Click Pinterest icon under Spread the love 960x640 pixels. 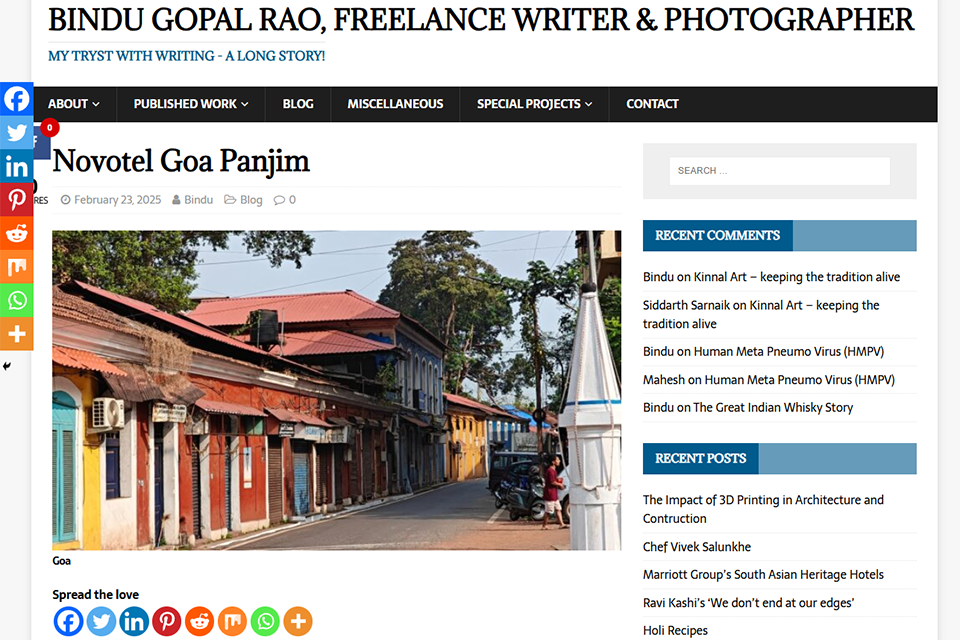pos(167,621)
